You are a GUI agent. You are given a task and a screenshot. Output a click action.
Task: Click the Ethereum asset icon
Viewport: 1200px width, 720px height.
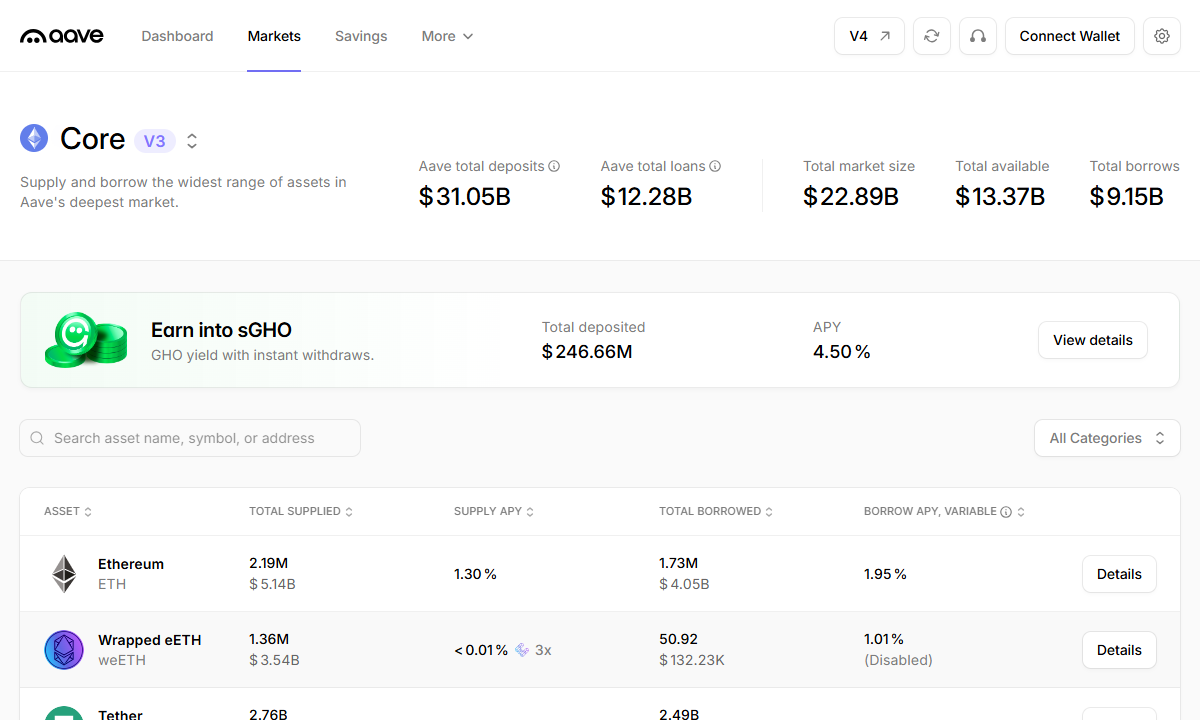click(x=64, y=574)
